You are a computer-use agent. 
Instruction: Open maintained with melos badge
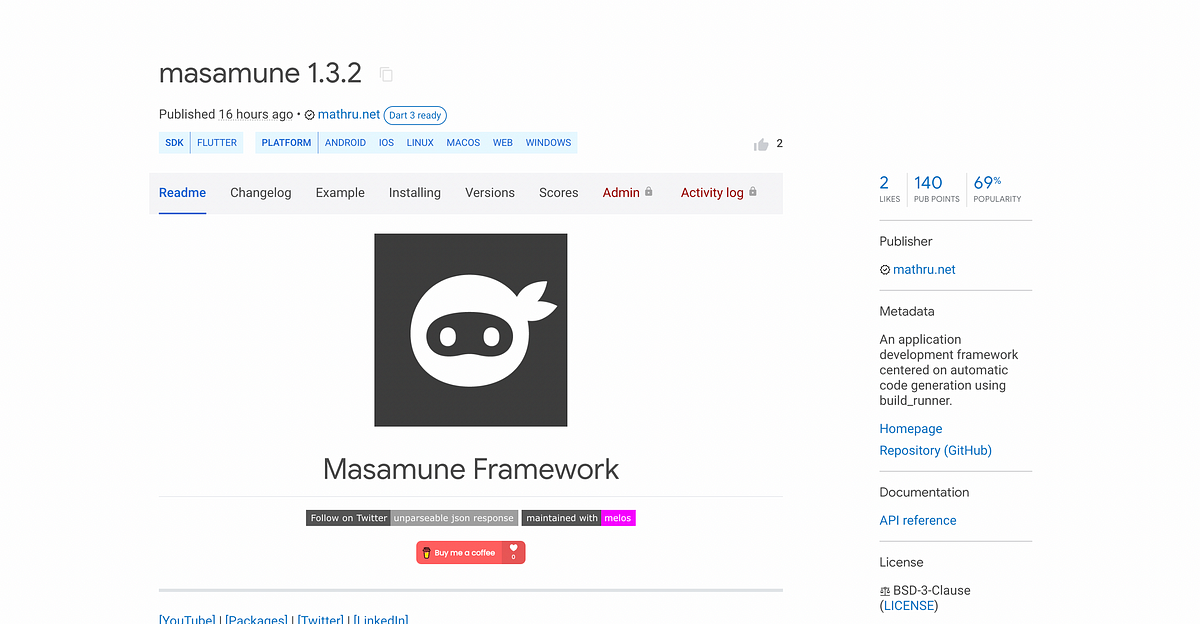(579, 518)
